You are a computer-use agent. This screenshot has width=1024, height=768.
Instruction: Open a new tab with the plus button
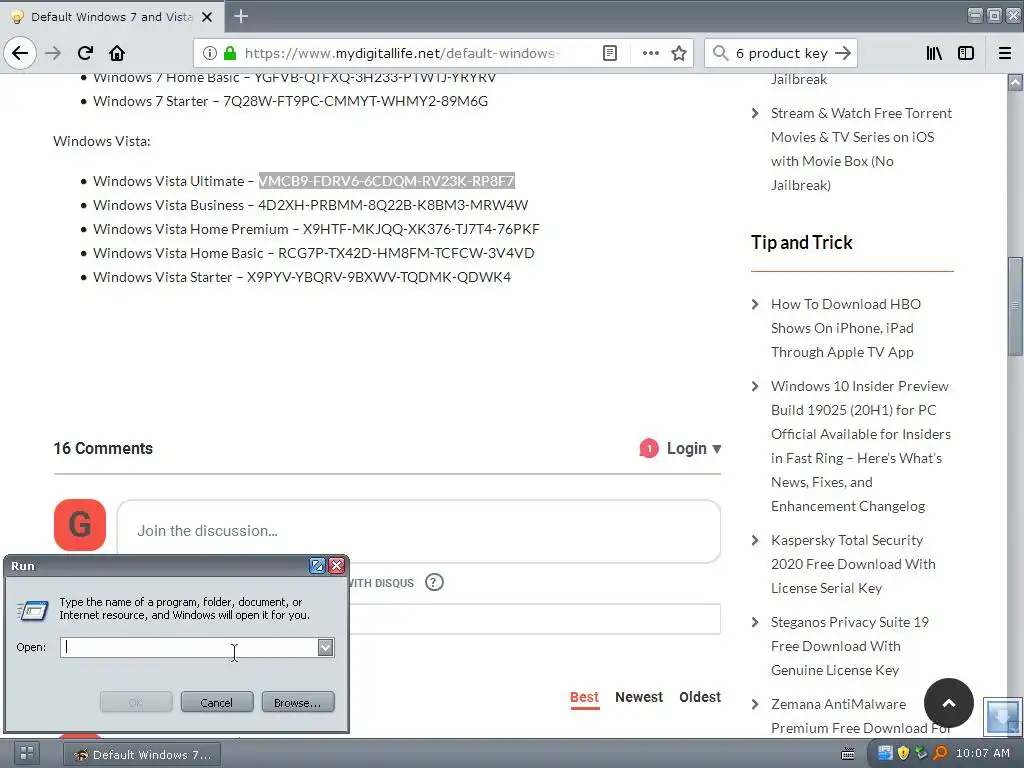pyautogui.click(x=241, y=16)
